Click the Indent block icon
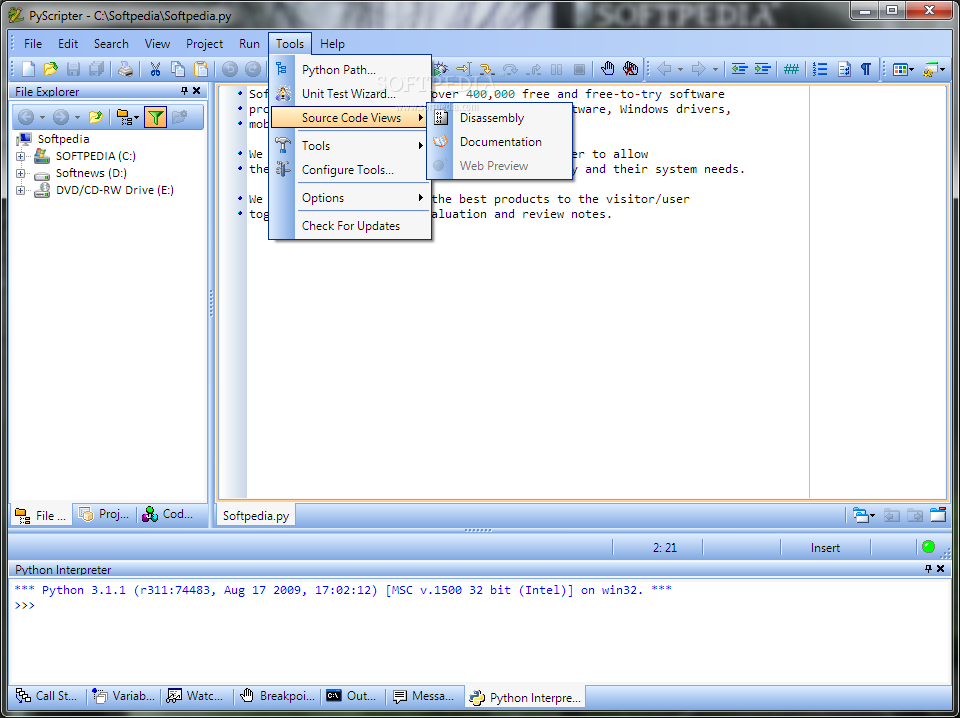The width and height of the screenshot is (960, 718). click(762, 69)
